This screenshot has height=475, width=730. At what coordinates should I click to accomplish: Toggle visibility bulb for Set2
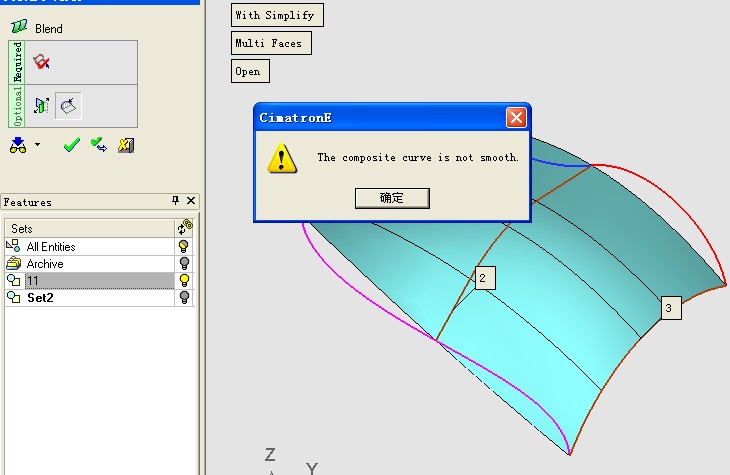(x=184, y=298)
